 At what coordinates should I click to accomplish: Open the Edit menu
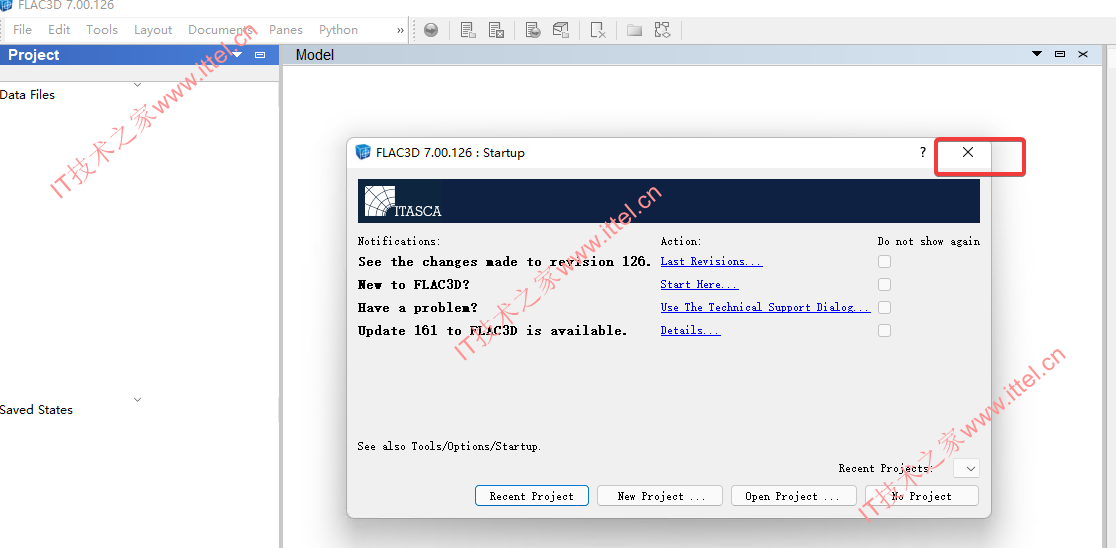coord(59,30)
